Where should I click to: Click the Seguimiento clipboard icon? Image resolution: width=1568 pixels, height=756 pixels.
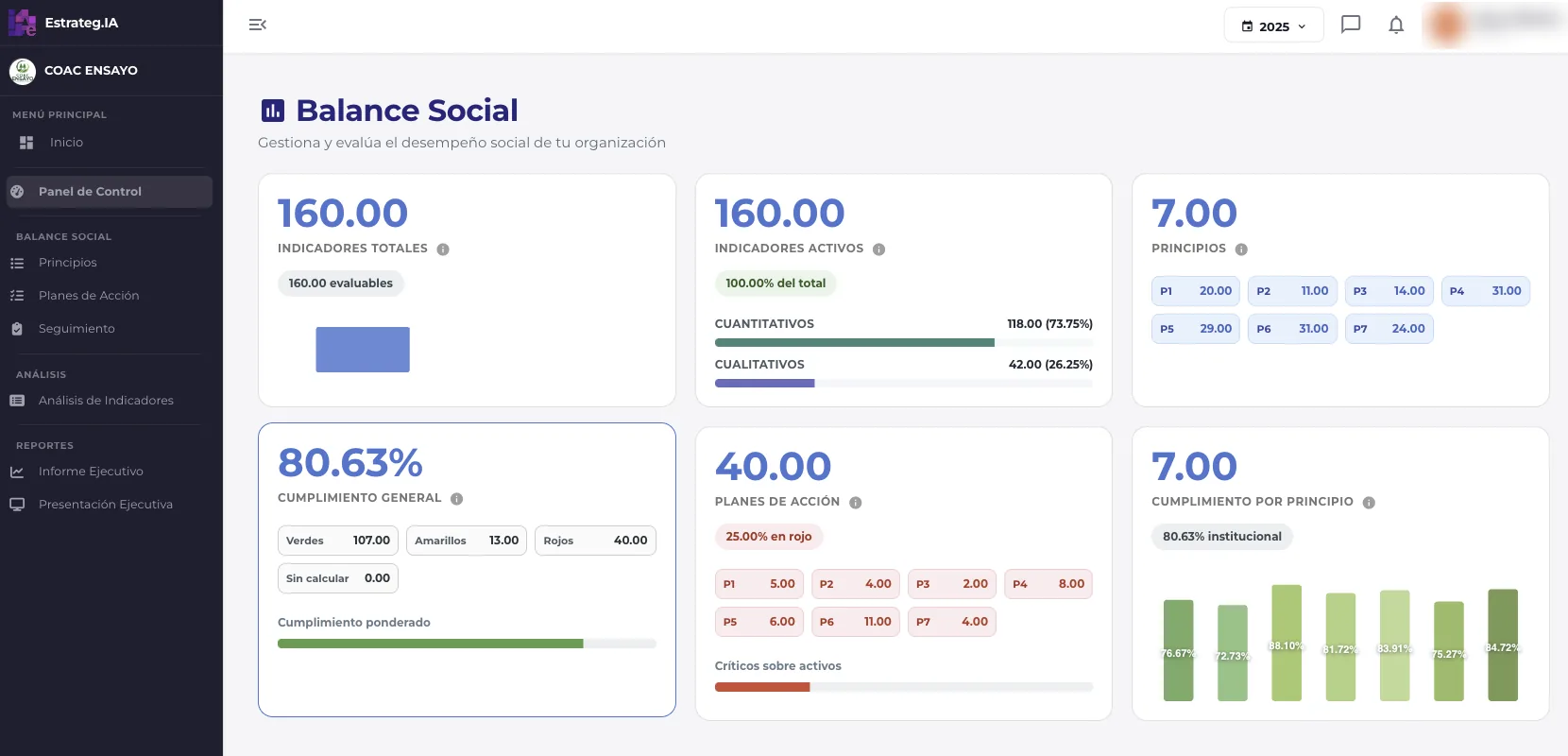[17, 329]
